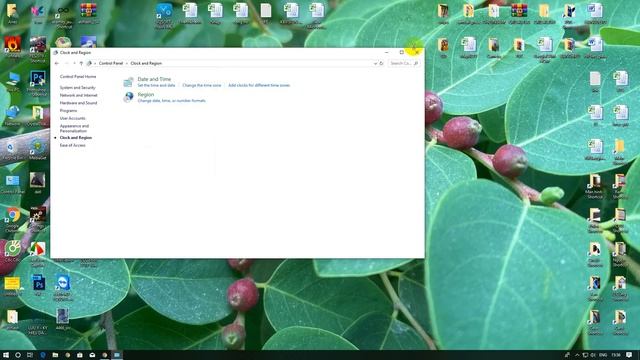Screen dimensions: 640x360
Task: Open the recent locations dropdown arrow
Action: pyautogui.click(x=74, y=63)
